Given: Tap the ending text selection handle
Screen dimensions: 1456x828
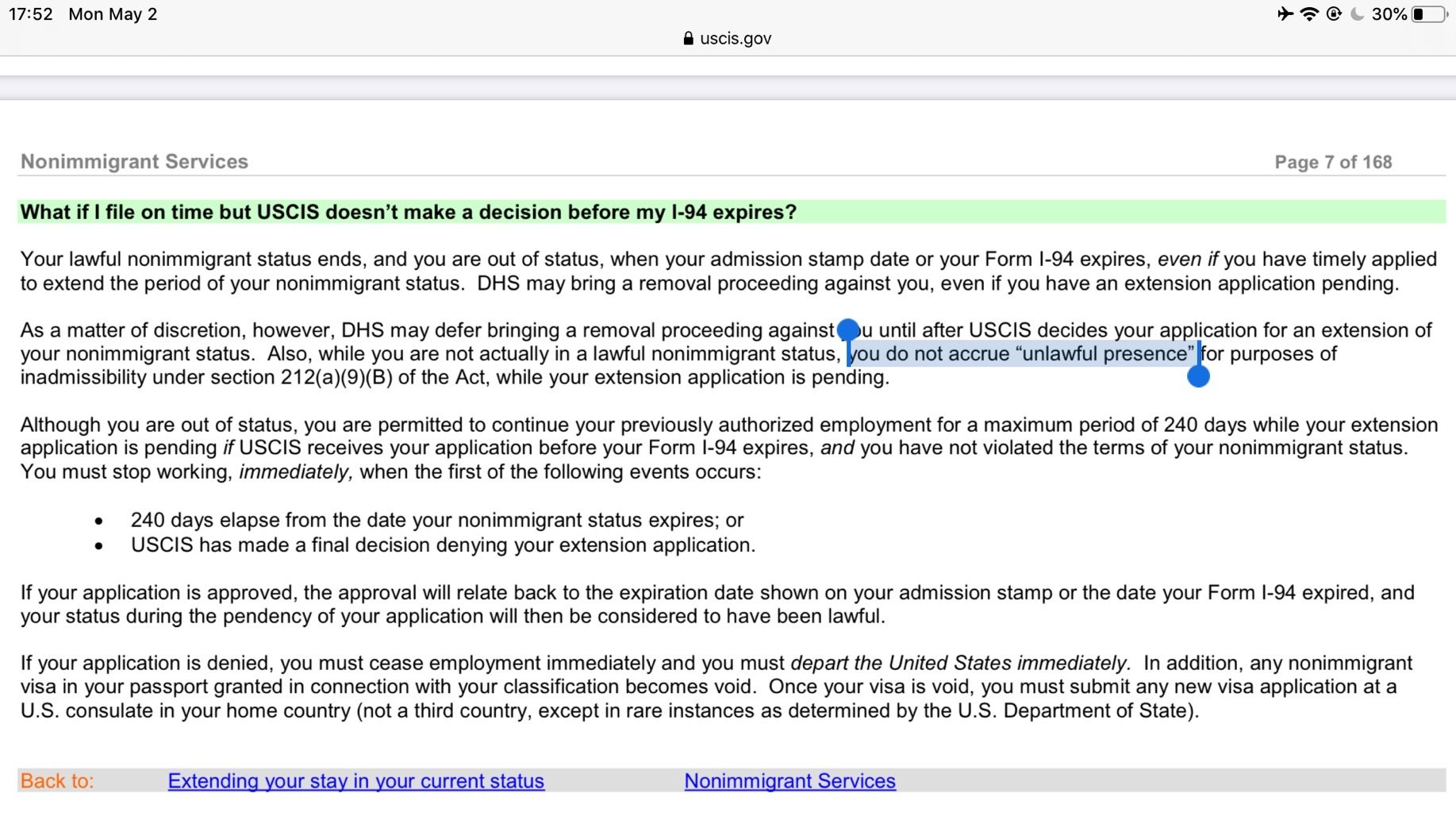Looking at the screenshot, I should point(1198,376).
